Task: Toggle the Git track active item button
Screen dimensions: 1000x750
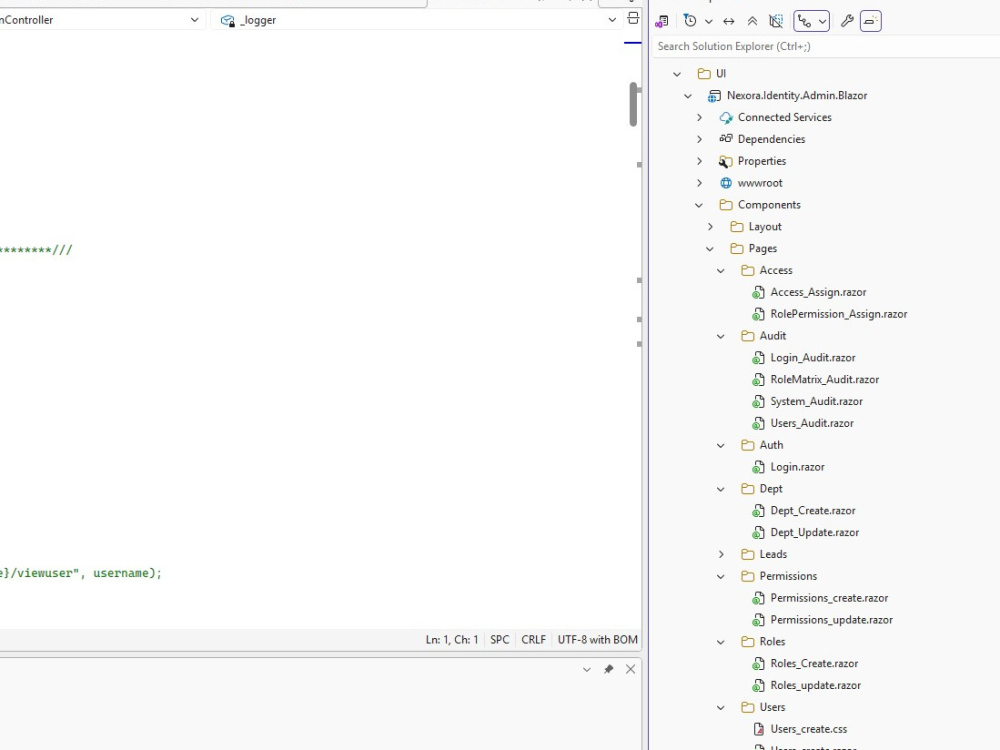Action: [805, 21]
